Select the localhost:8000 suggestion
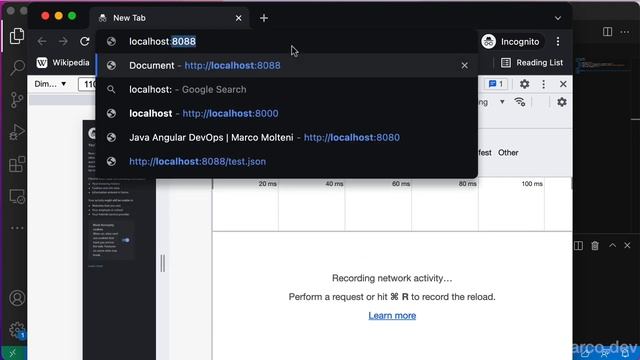 pyautogui.click(x=287, y=113)
